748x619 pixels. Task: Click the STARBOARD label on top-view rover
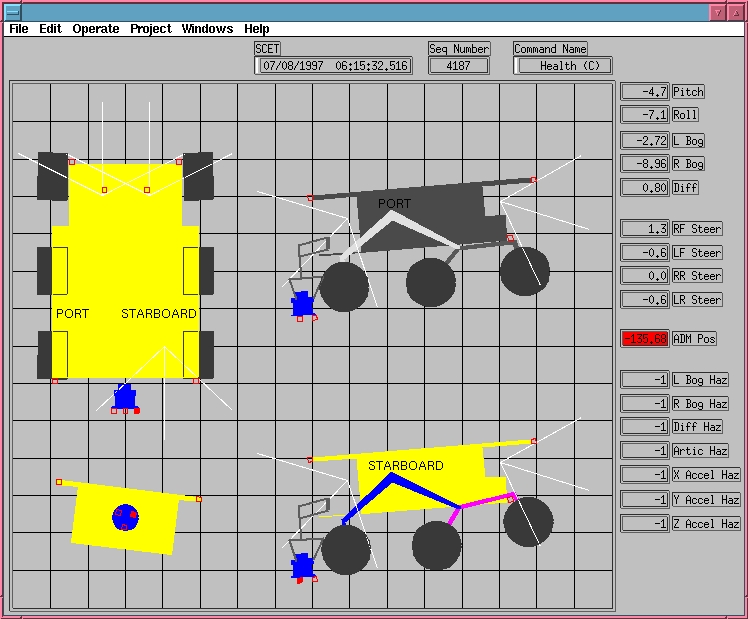[x=159, y=313]
